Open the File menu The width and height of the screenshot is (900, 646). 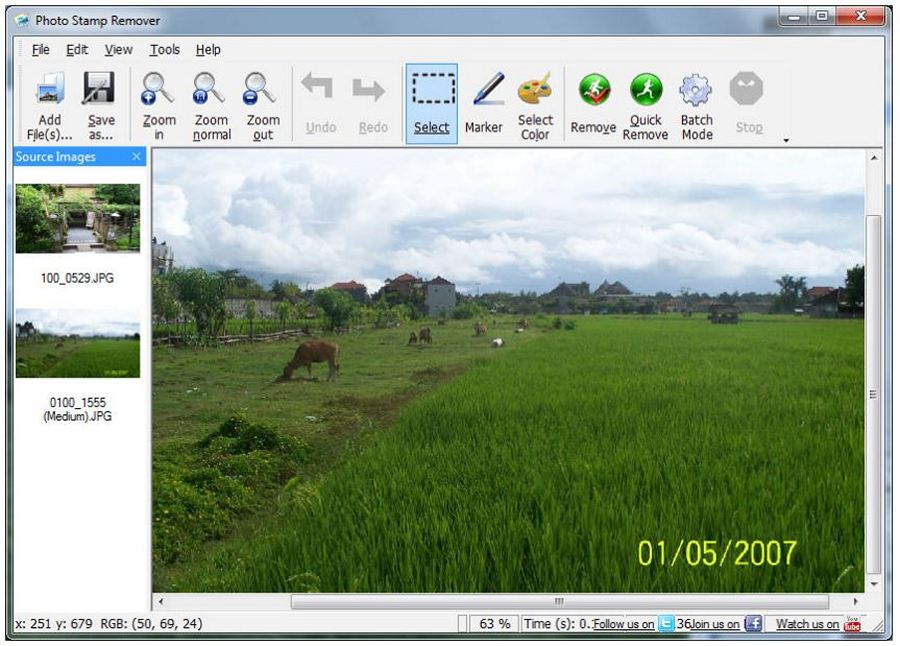tap(40, 50)
